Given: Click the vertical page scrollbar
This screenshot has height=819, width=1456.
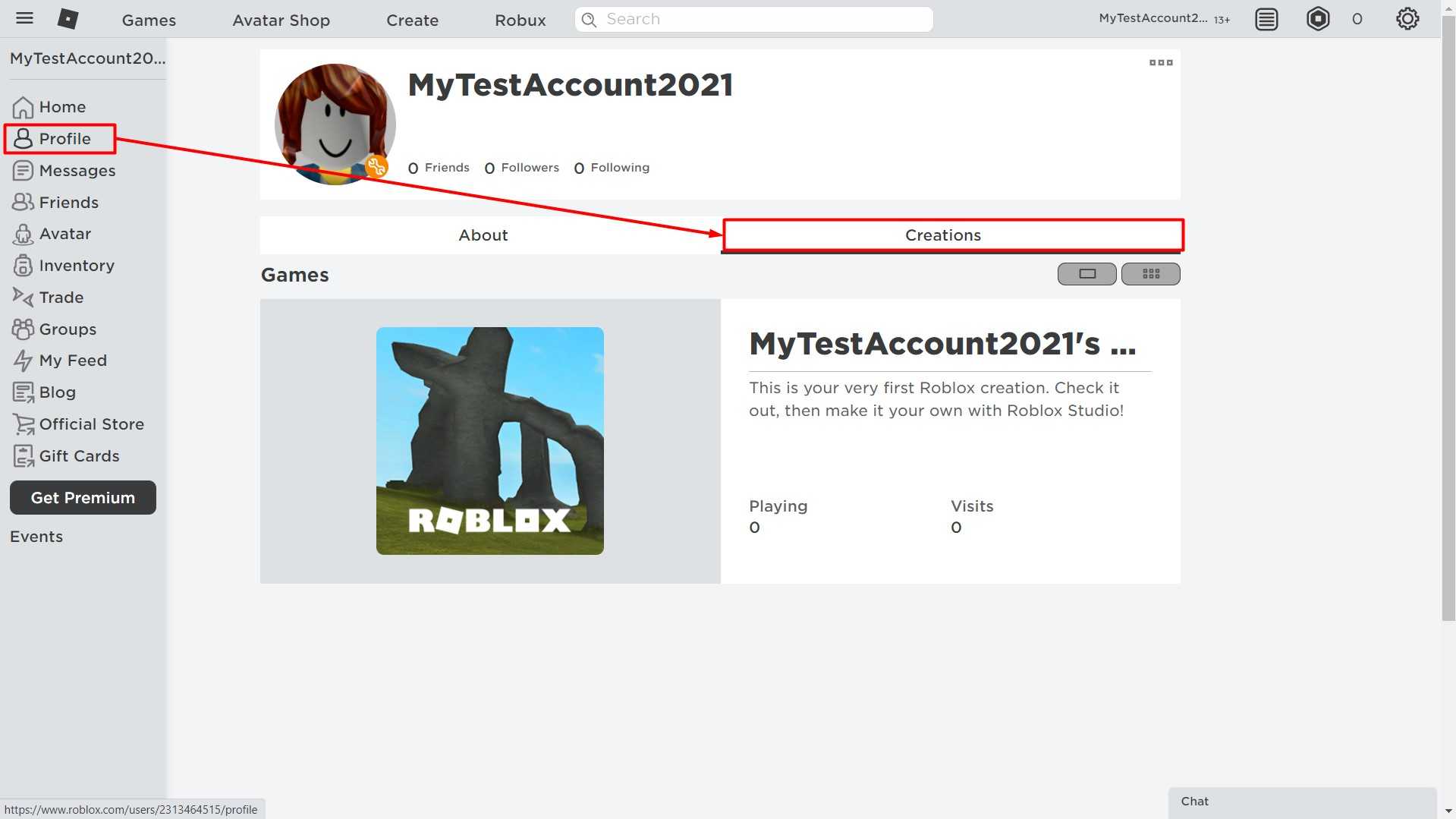Looking at the screenshot, I should tap(1448, 317).
